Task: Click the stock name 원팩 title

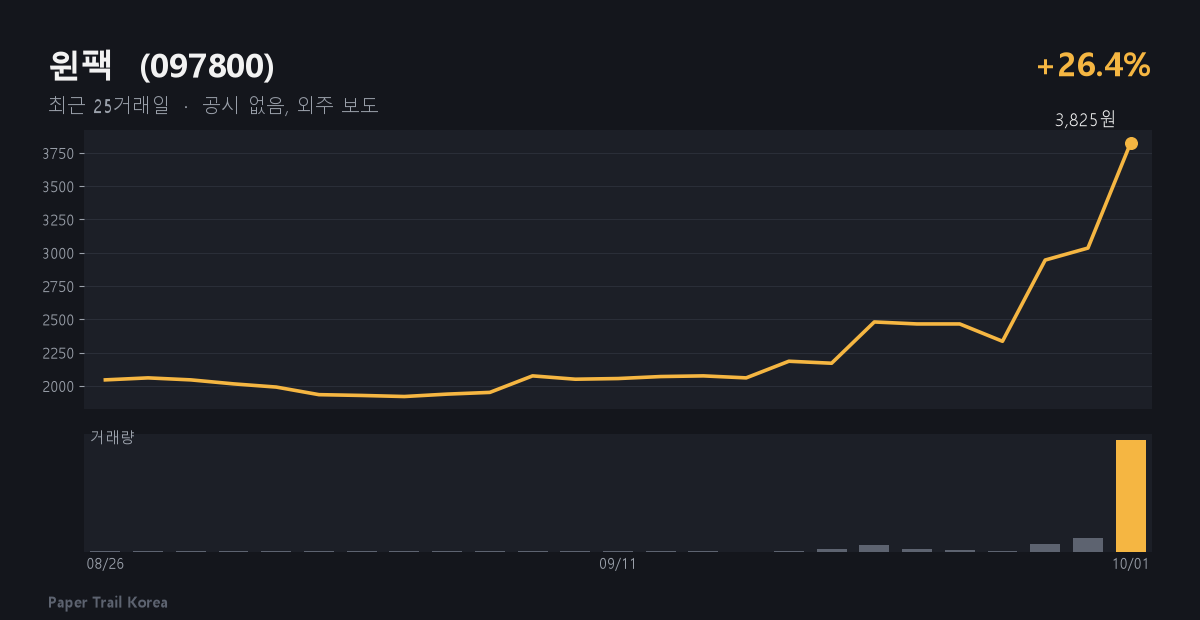Action: [x=80, y=66]
